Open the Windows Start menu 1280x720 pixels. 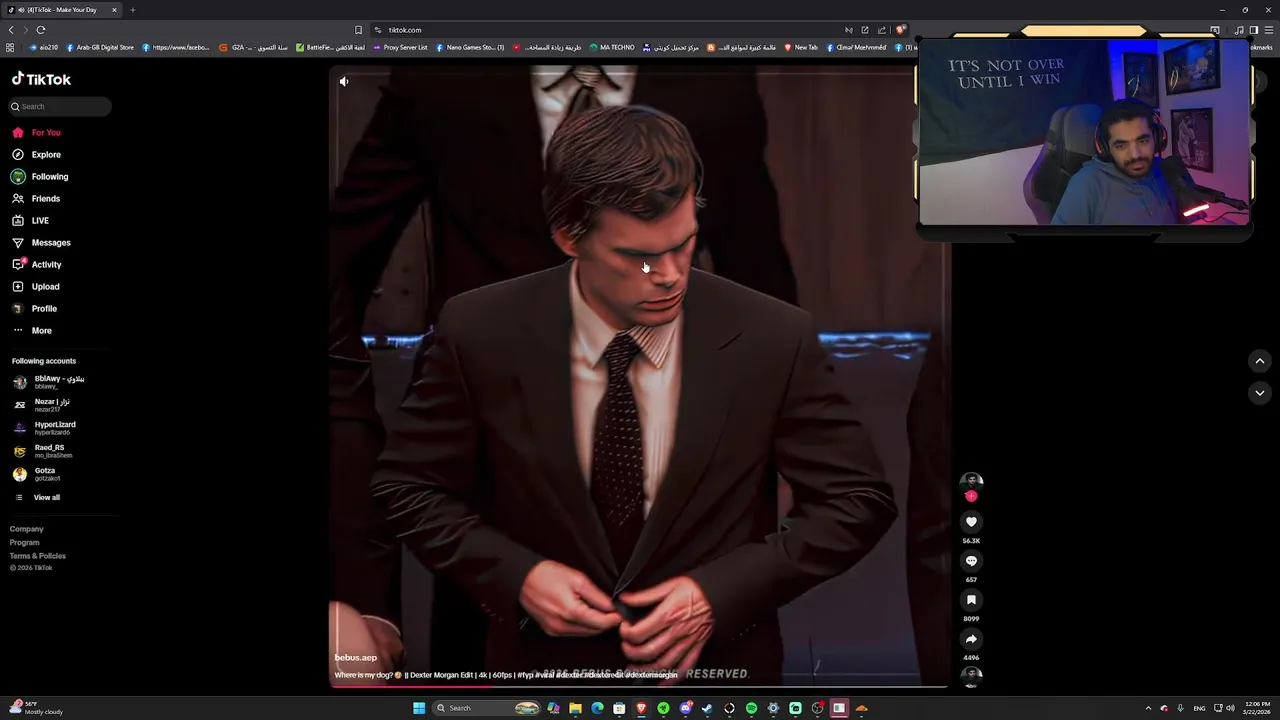[419, 708]
